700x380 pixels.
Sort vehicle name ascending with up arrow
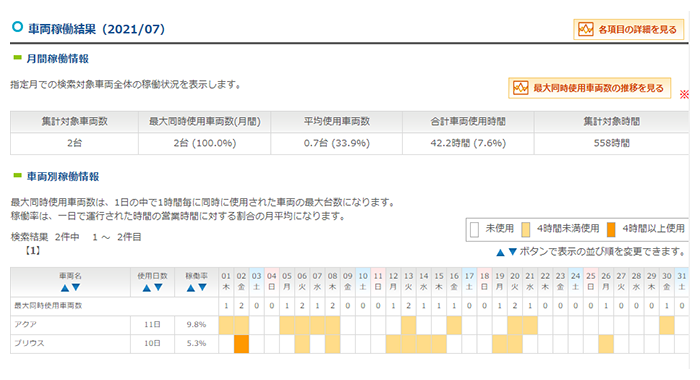point(65,288)
